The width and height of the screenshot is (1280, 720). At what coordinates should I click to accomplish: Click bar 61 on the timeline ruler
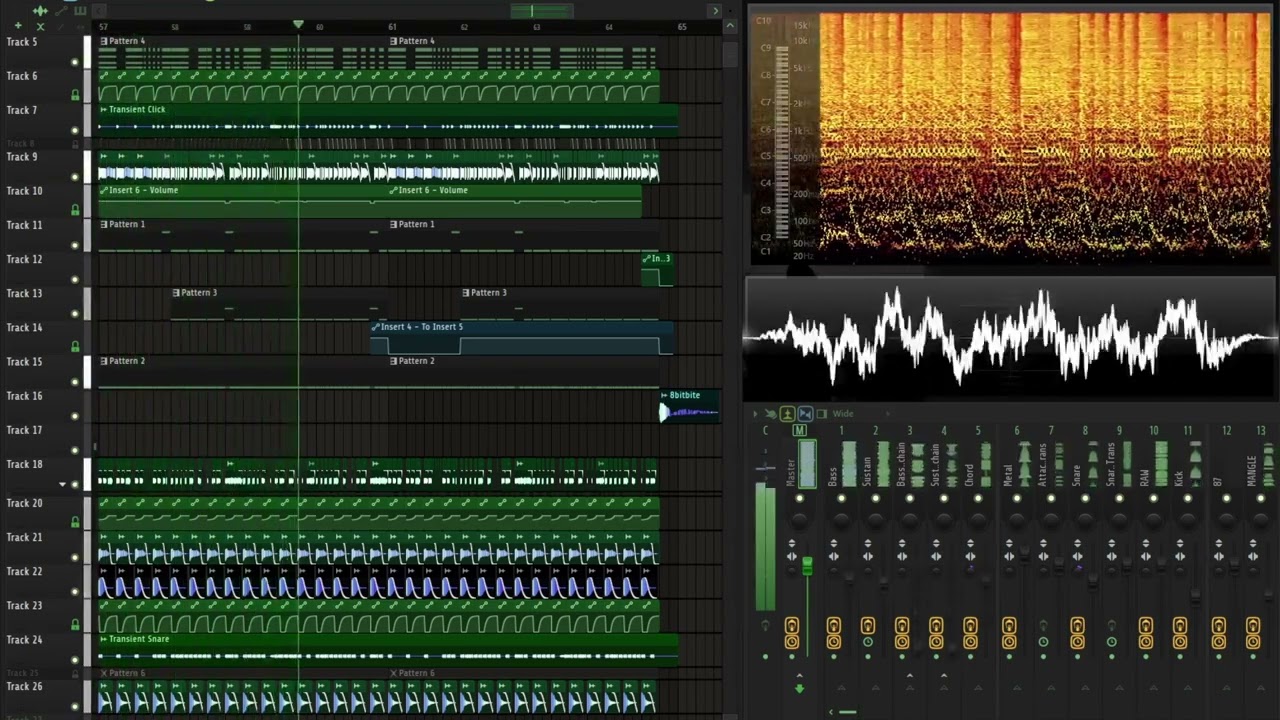[x=392, y=27]
